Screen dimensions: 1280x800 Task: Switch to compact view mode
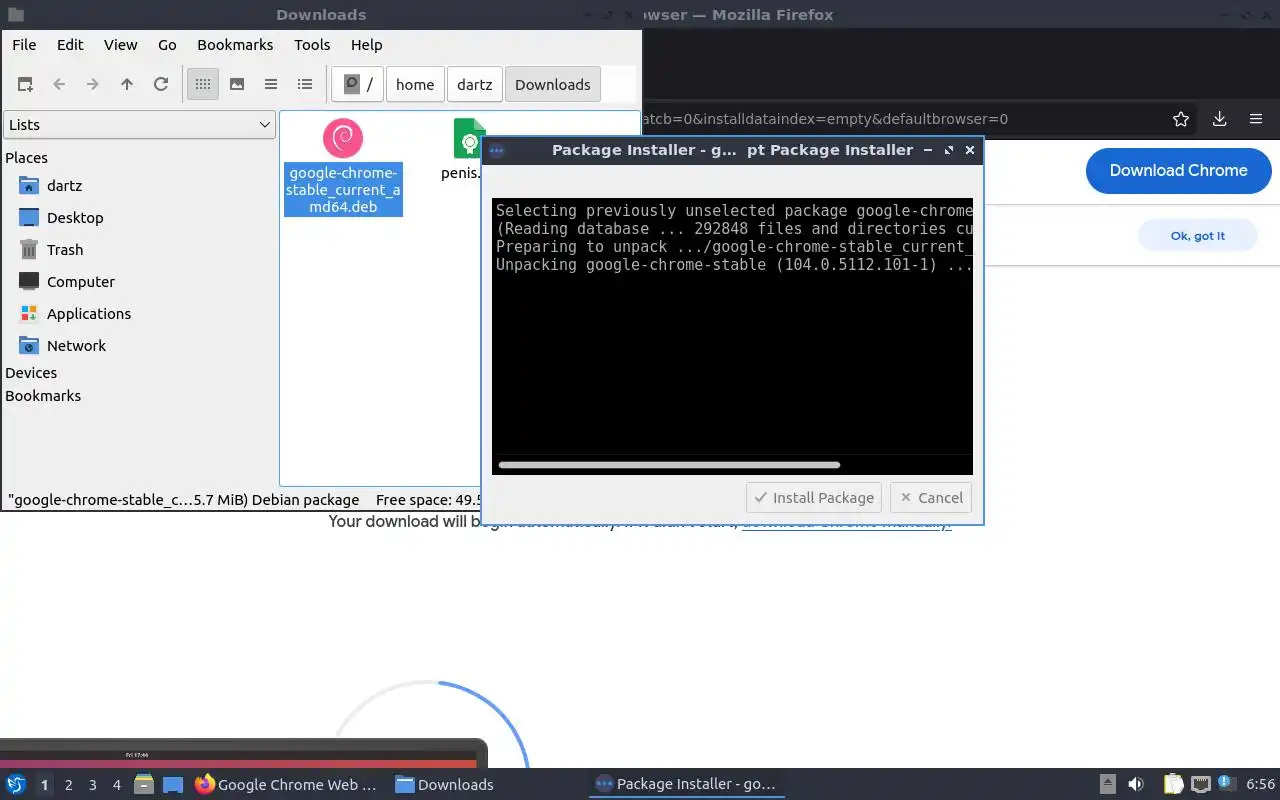(x=271, y=85)
